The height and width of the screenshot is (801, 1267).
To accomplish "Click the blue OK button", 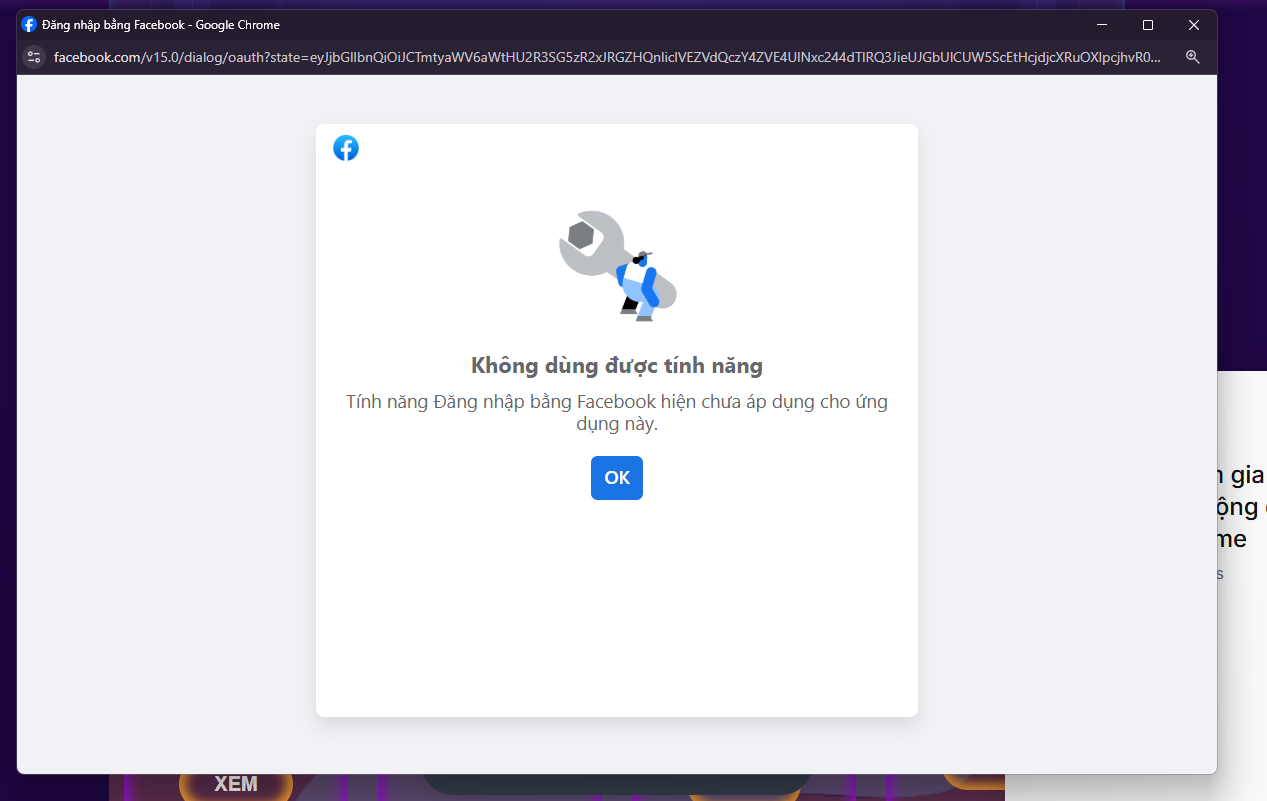I will pyautogui.click(x=617, y=478).
